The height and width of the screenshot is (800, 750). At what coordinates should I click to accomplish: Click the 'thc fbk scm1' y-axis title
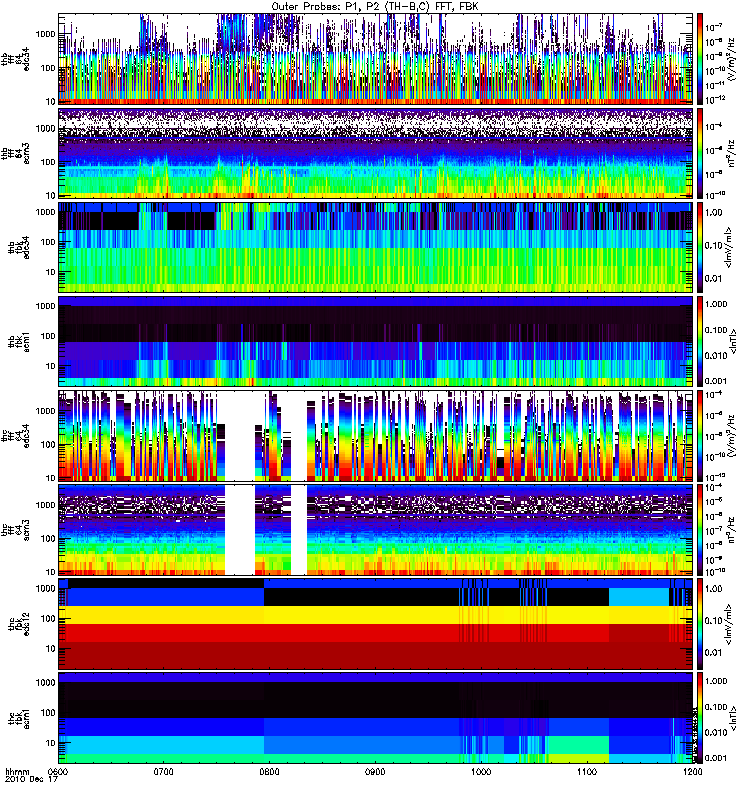(19, 717)
